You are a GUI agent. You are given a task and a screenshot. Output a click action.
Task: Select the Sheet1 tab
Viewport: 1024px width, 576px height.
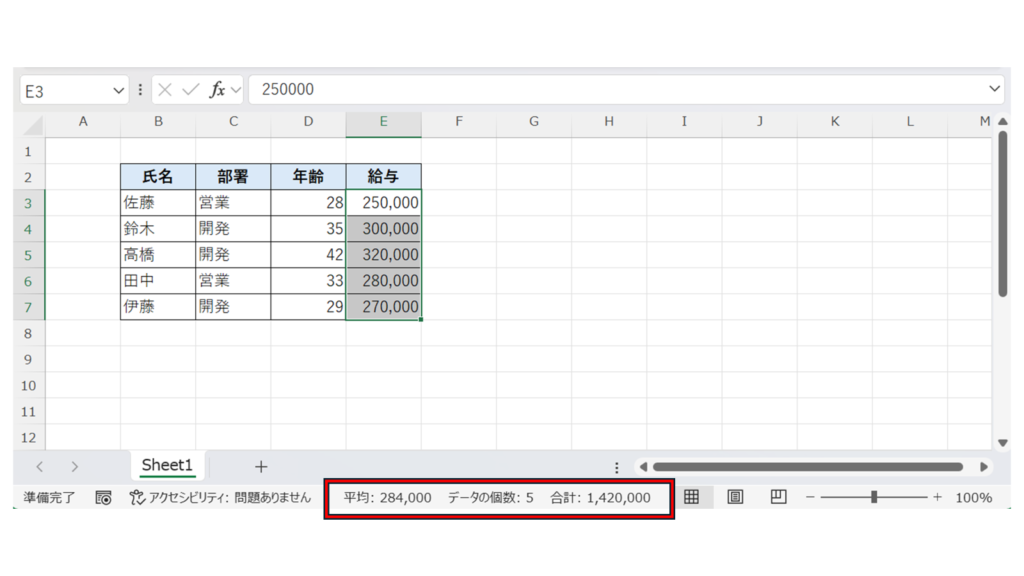(x=166, y=466)
